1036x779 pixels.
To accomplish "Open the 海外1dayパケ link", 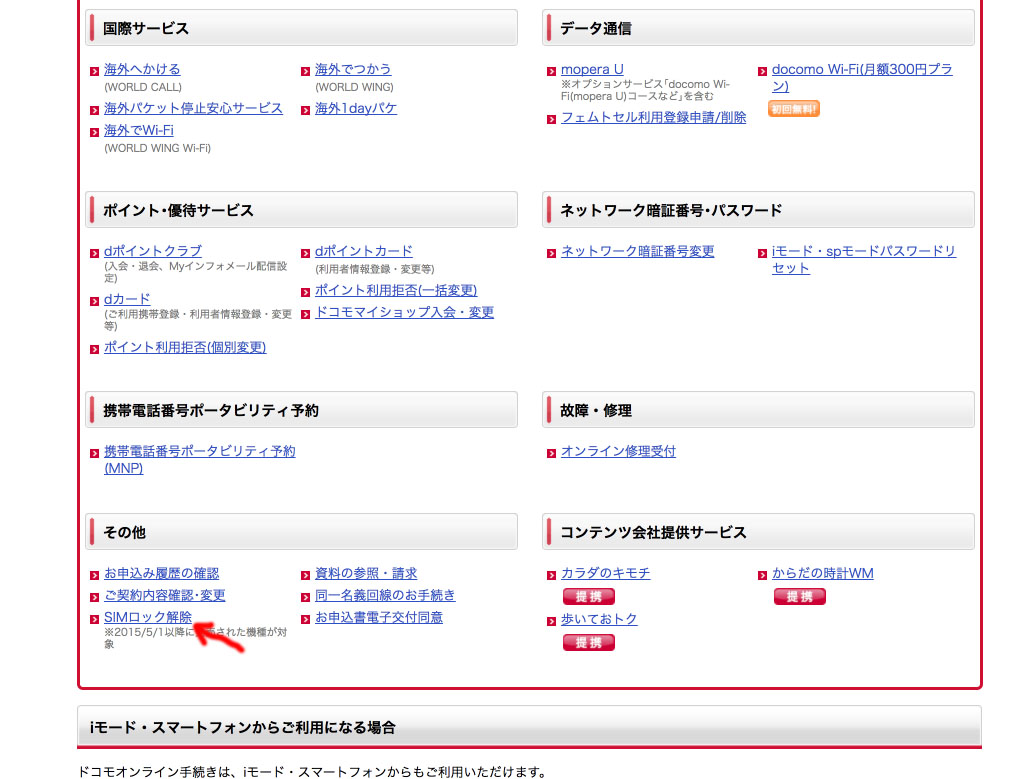I will [x=355, y=108].
